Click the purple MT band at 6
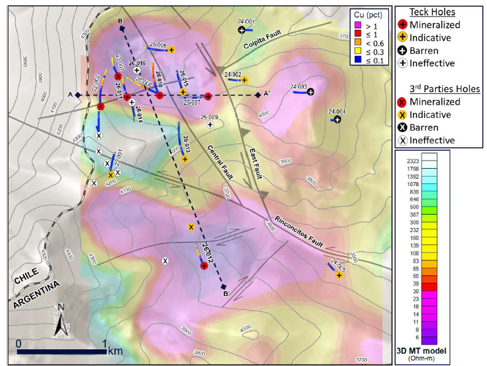Image resolution: width=487 pixels, height=366 pixels. pos(429,340)
